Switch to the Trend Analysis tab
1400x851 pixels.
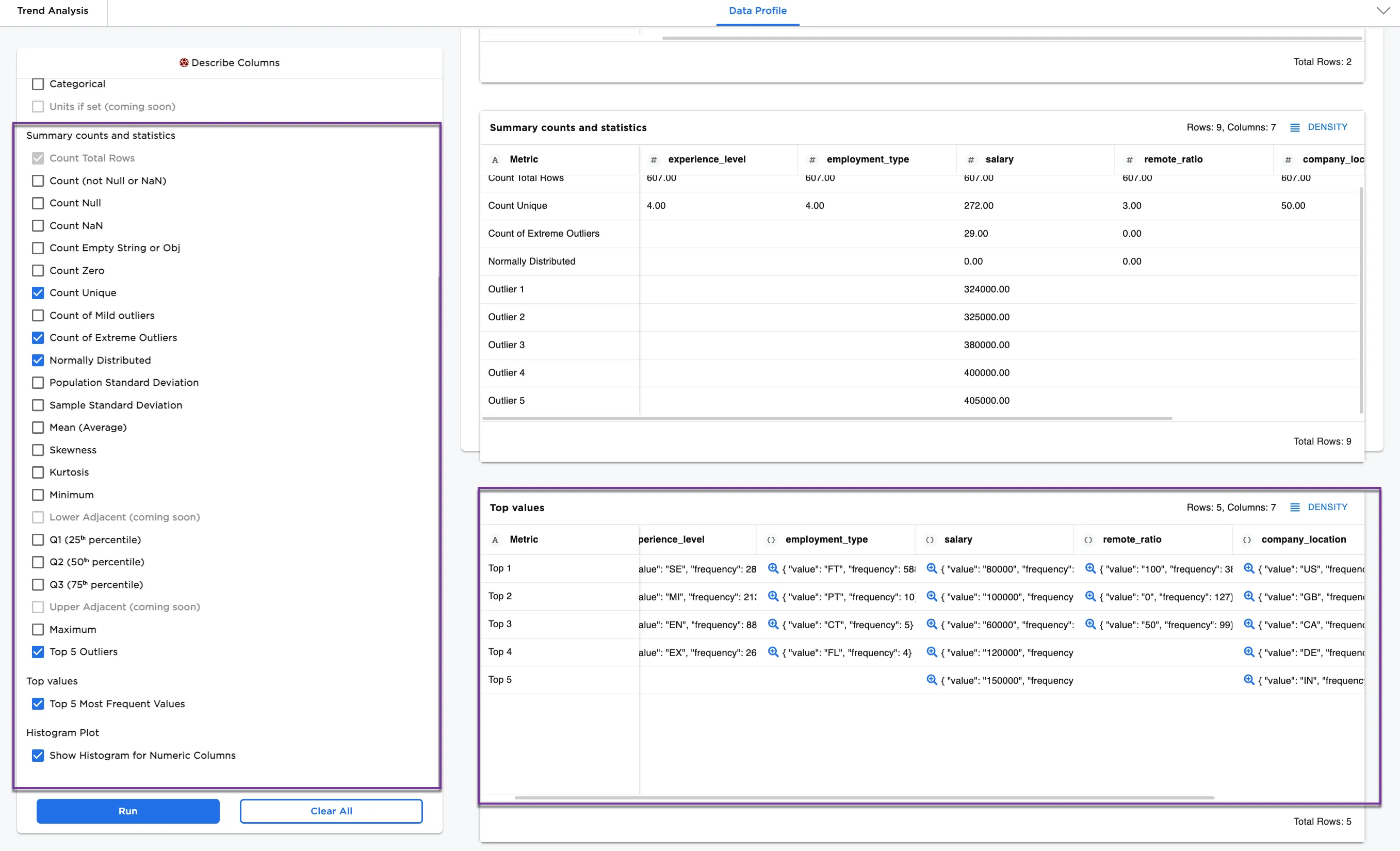(x=53, y=10)
